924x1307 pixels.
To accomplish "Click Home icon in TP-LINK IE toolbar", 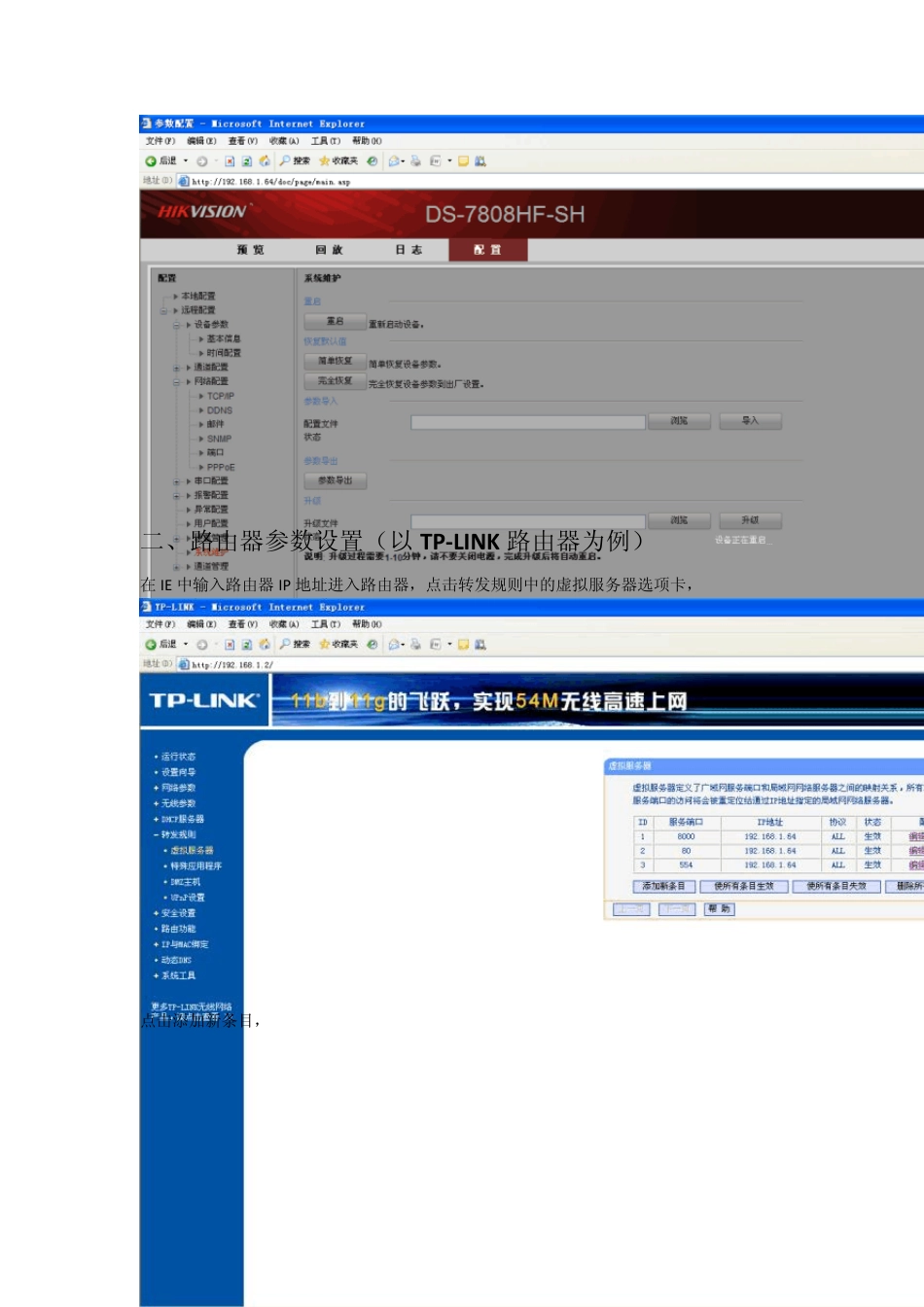I will (x=264, y=645).
